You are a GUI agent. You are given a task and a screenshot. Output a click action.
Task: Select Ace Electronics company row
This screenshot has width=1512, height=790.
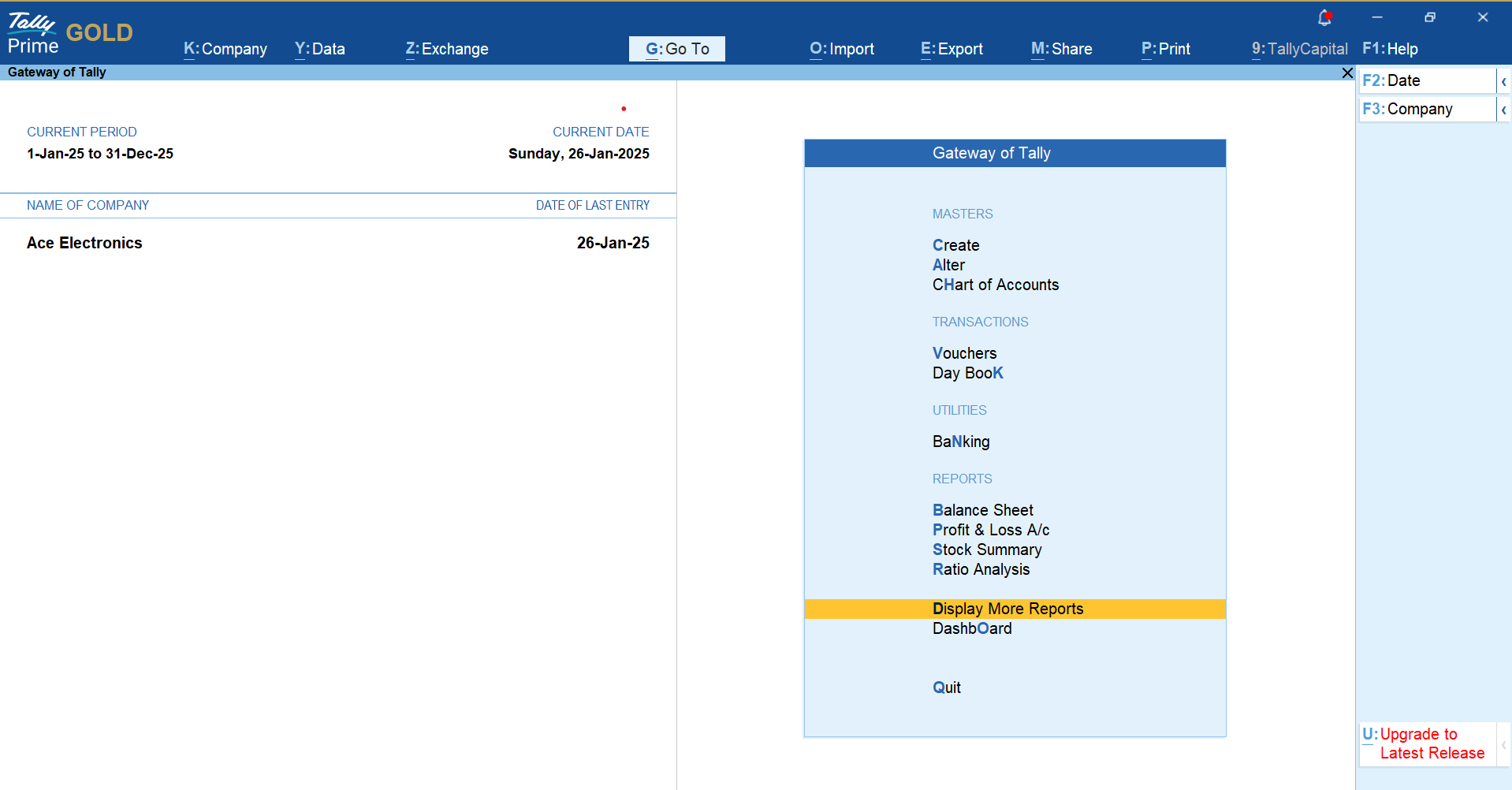(x=85, y=243)
